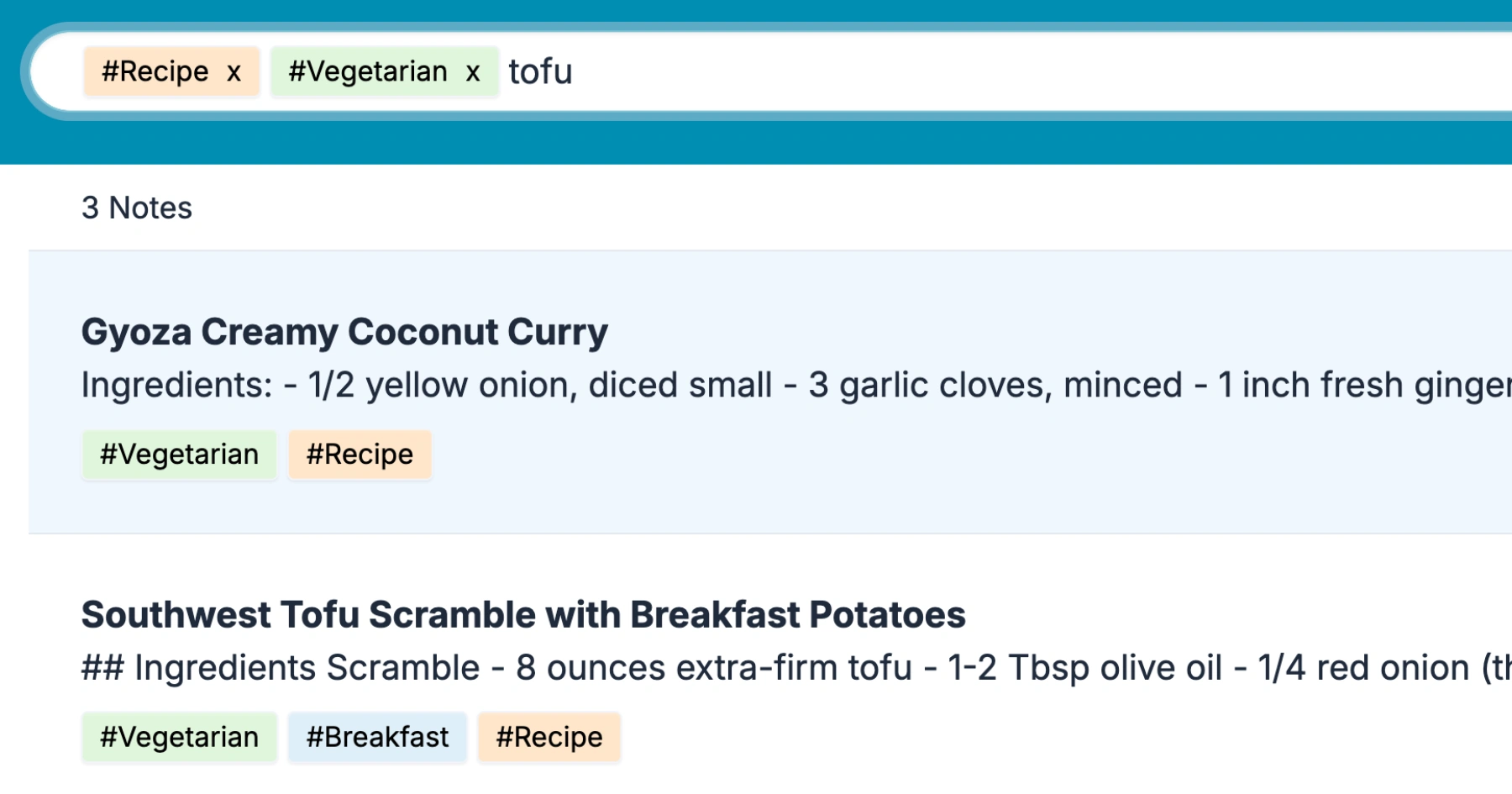Select the 'tofu' search term text
This screenshot has height=794, width=1512.
pyautogui.click(x=541, y=71)
